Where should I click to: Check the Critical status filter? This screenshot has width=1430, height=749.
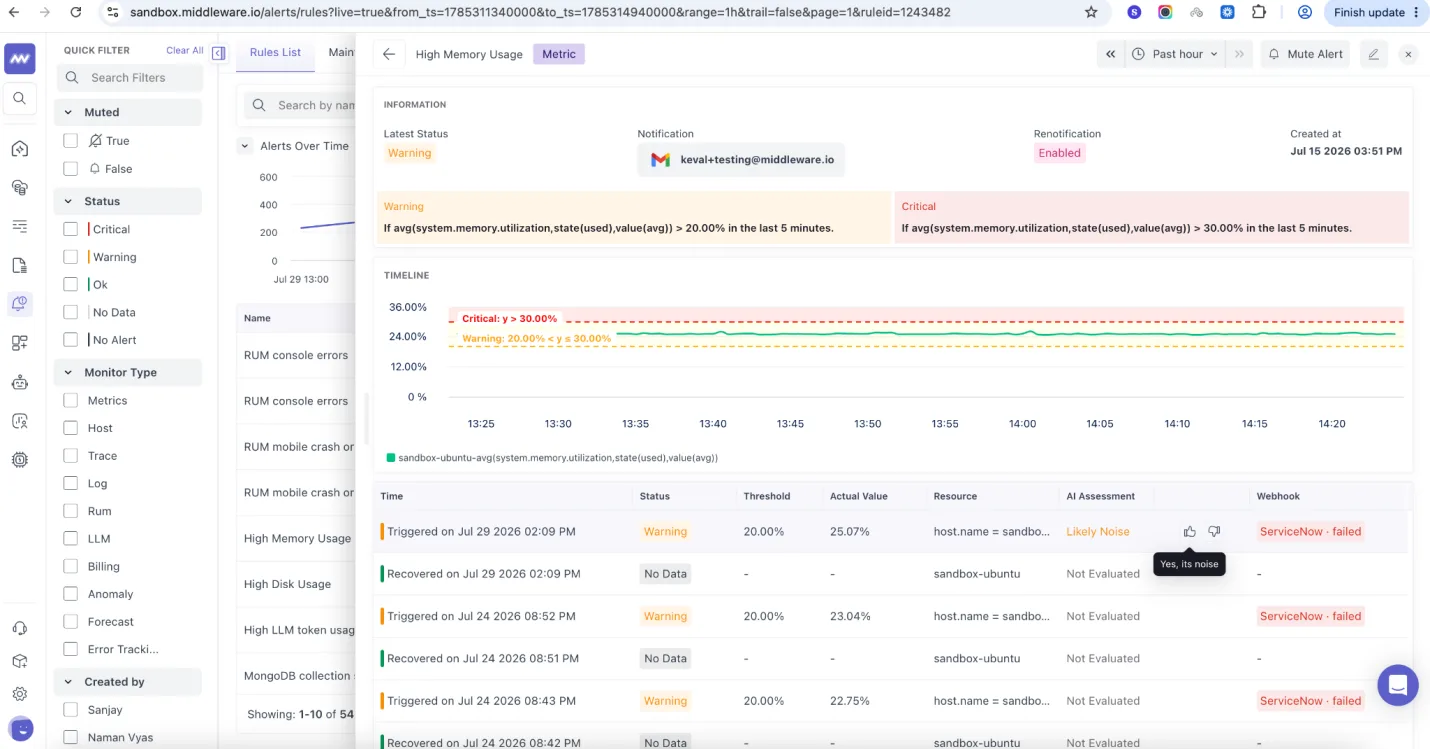point(70,229)
